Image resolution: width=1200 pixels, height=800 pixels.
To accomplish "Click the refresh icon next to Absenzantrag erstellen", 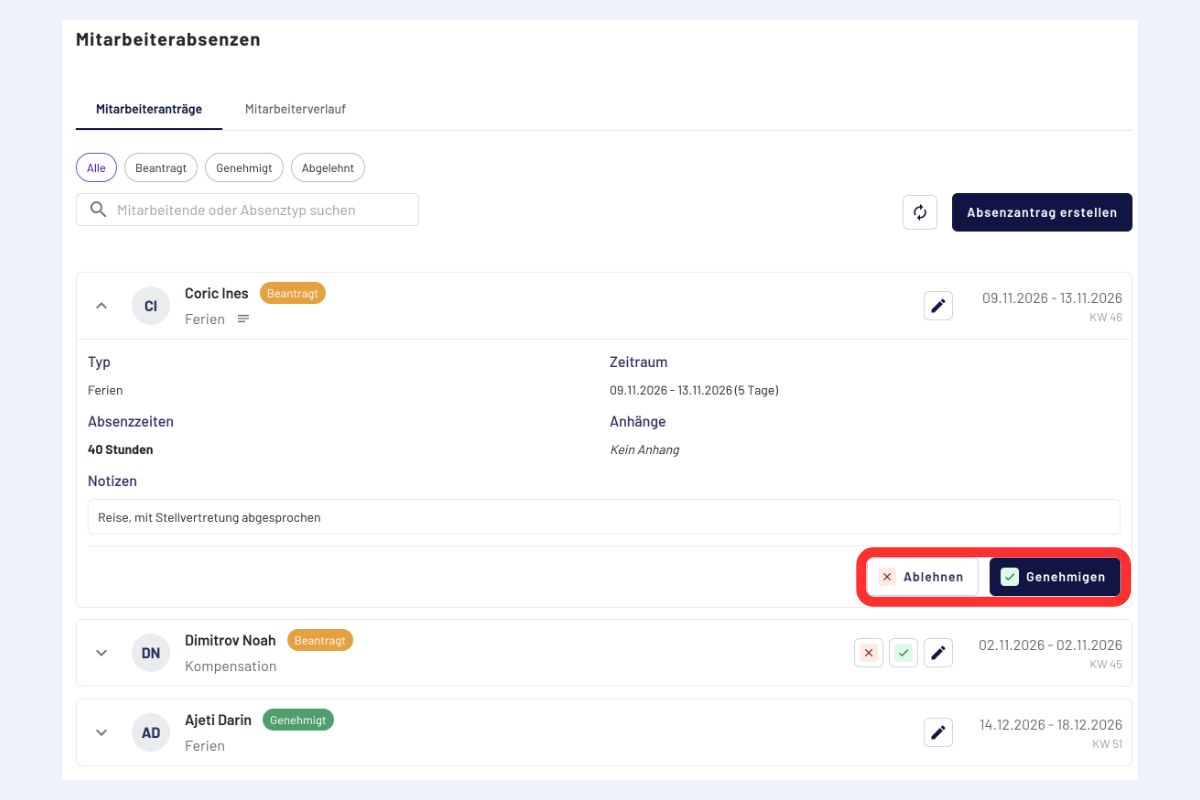I will coord(920,212).
